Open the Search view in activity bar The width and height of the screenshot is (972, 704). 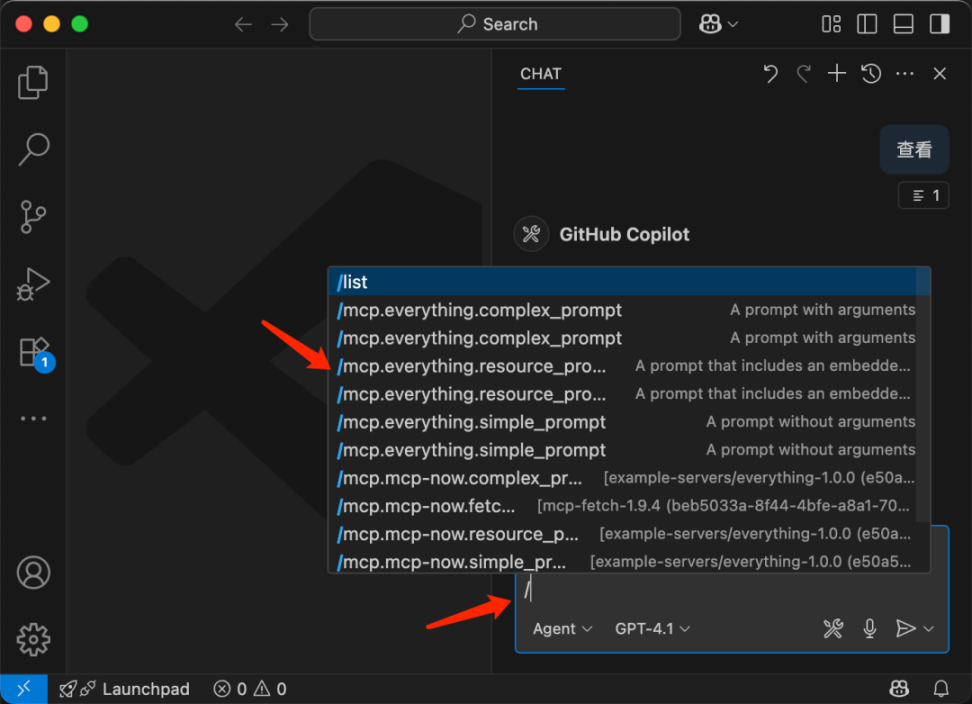33,150
